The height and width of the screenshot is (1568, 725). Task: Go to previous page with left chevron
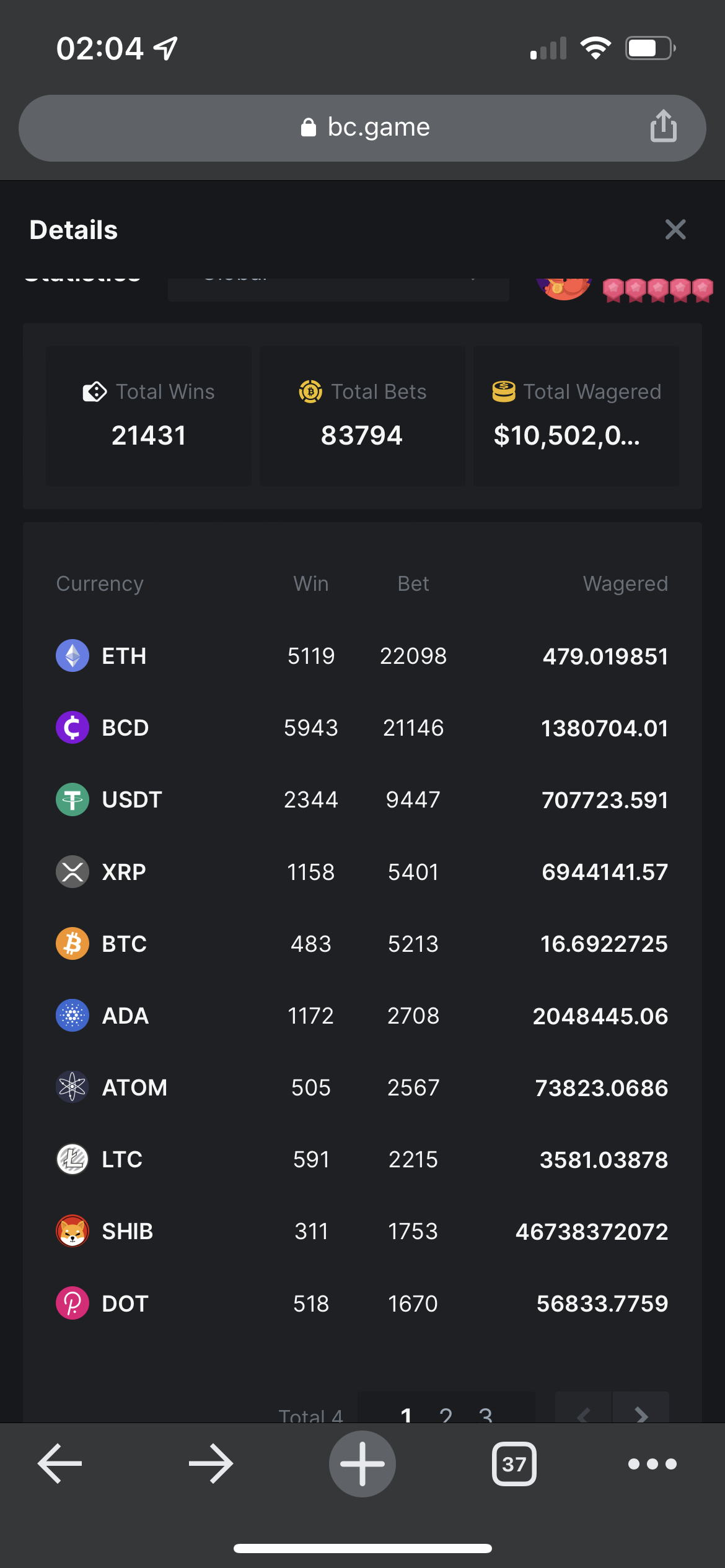(584, 1412)
